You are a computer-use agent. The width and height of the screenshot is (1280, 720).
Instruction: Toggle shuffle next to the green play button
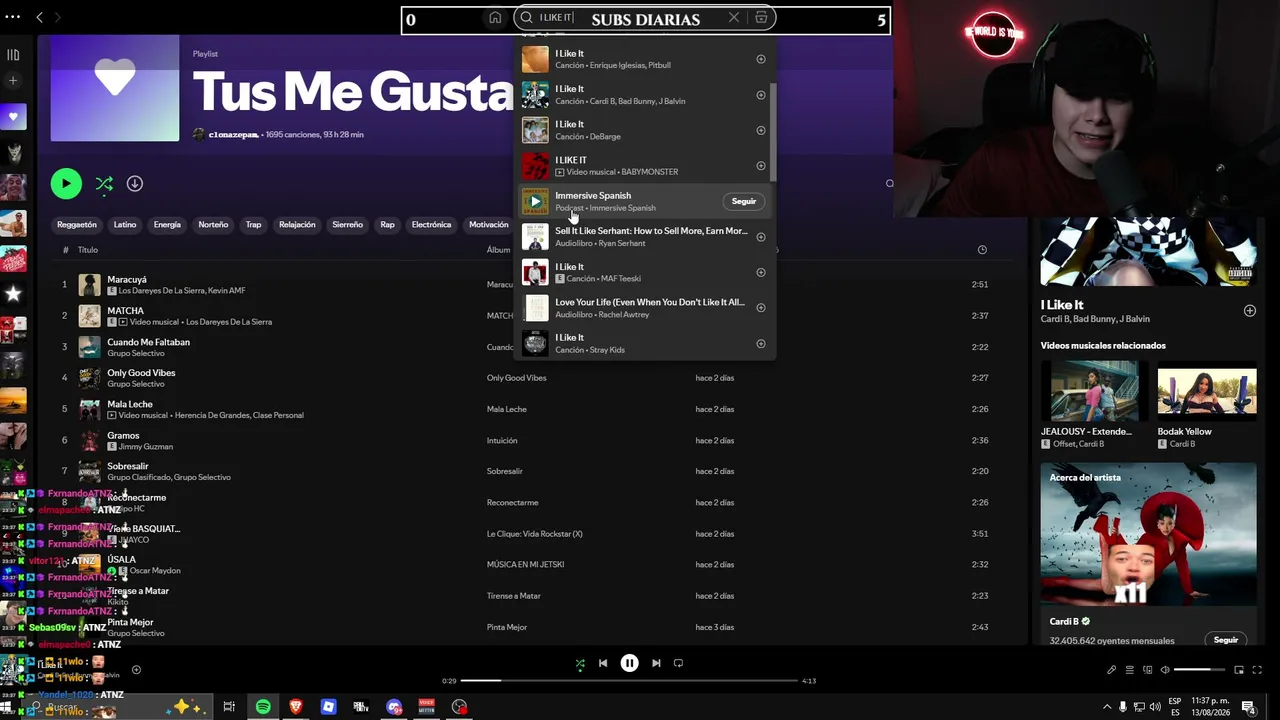tap(104, 184)
